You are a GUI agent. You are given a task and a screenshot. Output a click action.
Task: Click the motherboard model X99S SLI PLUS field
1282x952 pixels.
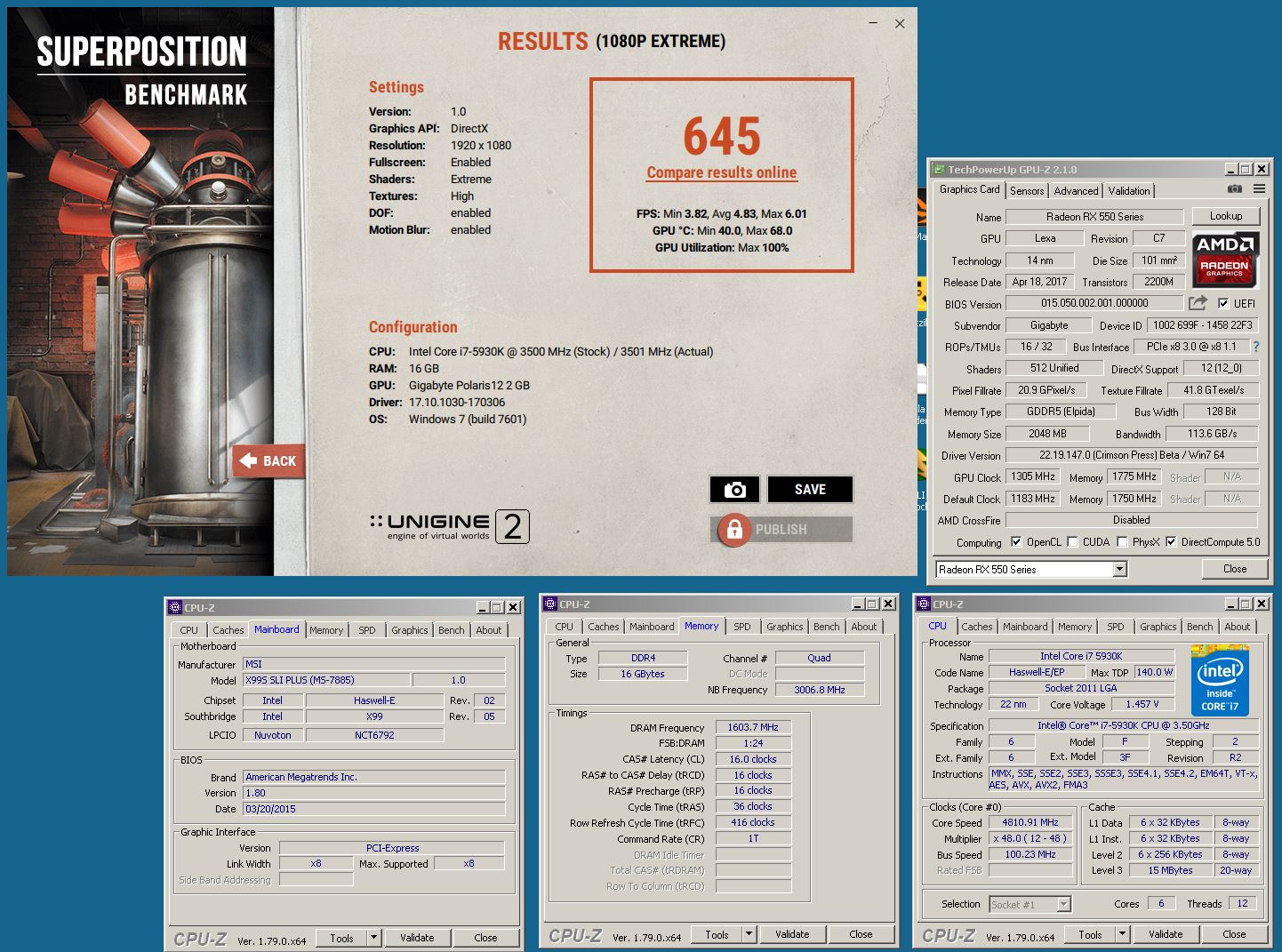(x=327, y=680)
